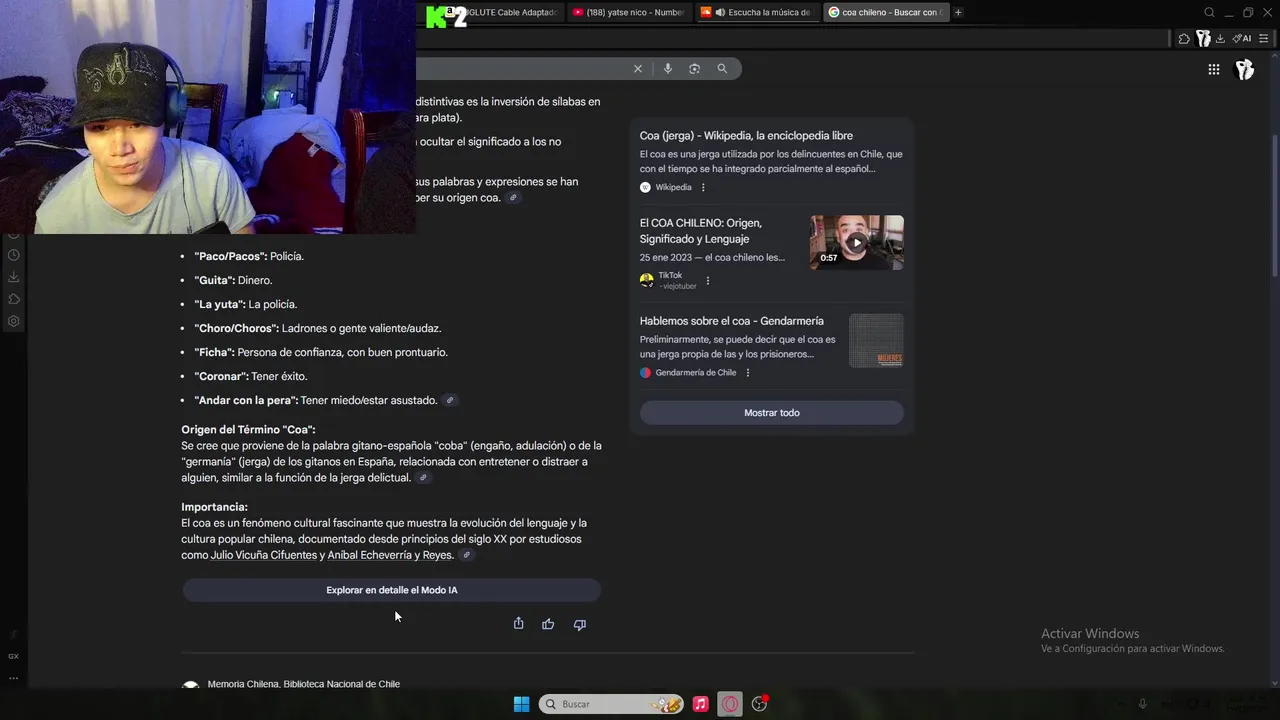Click taskbar microphone tray icon
The width and height of the screenshot is (1280, 720).
[1142, 704]
